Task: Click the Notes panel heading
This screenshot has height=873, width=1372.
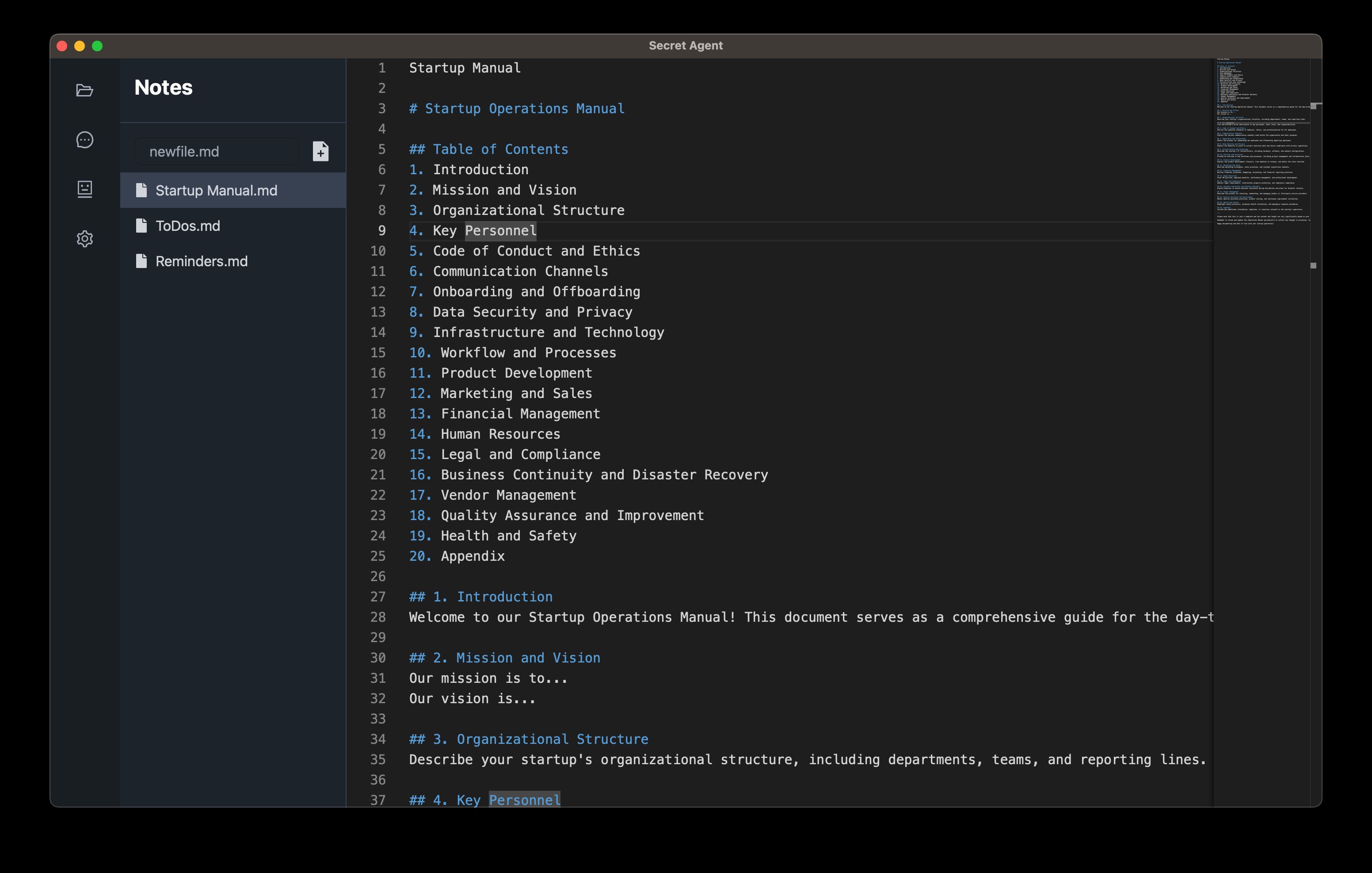Action: tap(164, 87)
